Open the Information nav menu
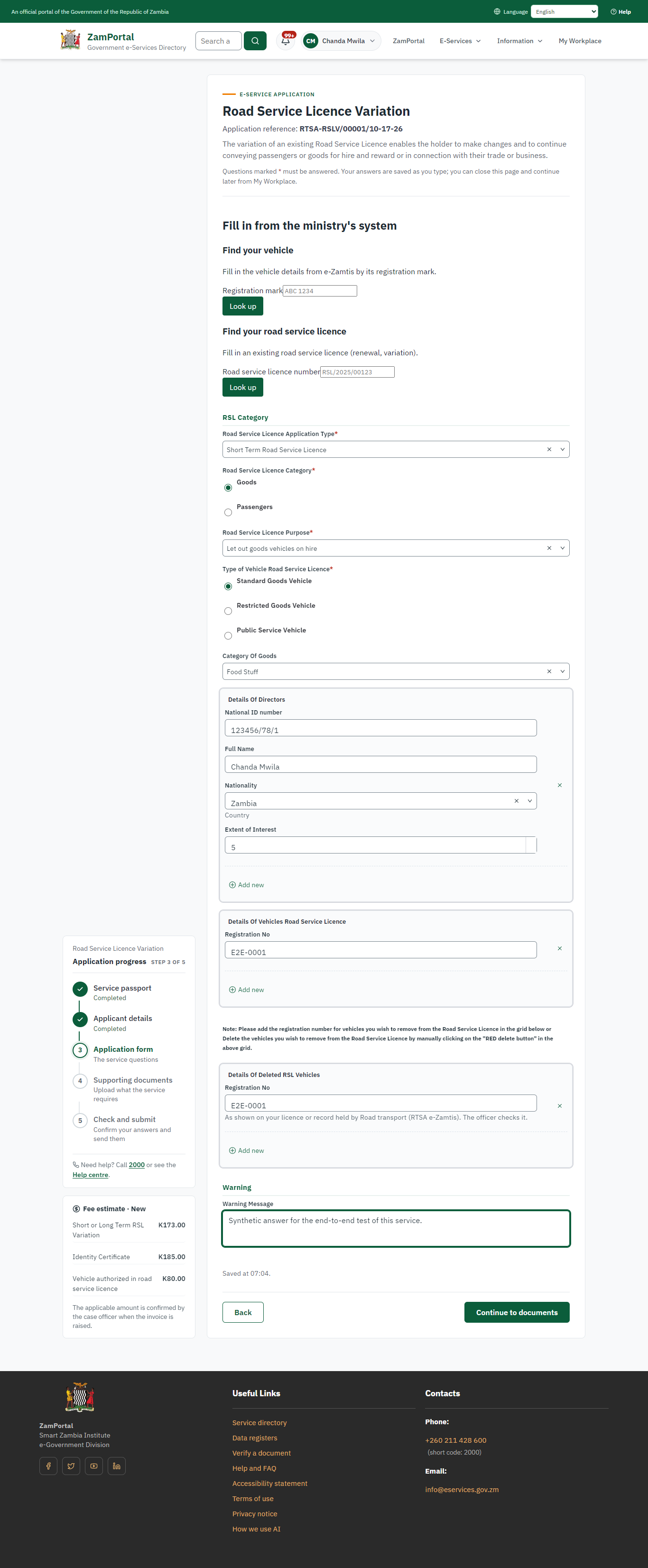Screen dimensions: 648x1568 pyautogui.click(x=519, y=41)
